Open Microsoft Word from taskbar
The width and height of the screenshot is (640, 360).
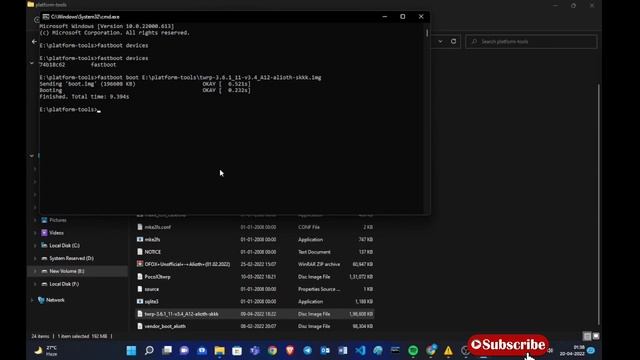click(x=342, y=350)
